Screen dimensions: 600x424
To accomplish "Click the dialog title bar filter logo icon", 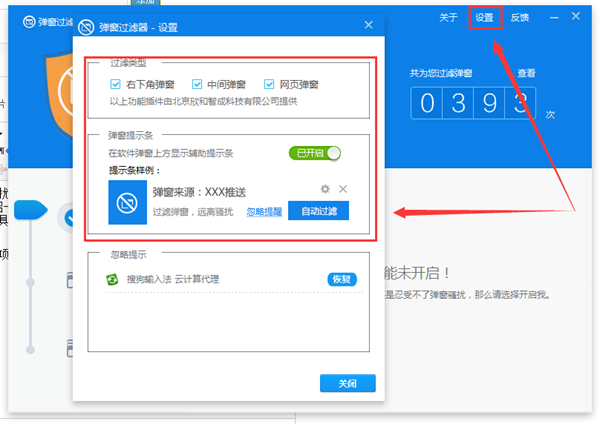I will coord(86,27).
